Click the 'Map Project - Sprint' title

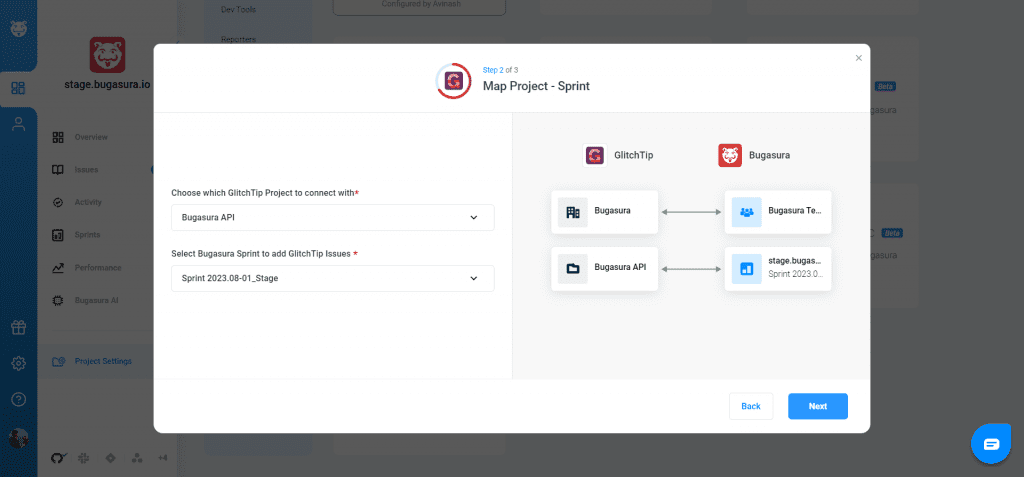pos(536,86)
